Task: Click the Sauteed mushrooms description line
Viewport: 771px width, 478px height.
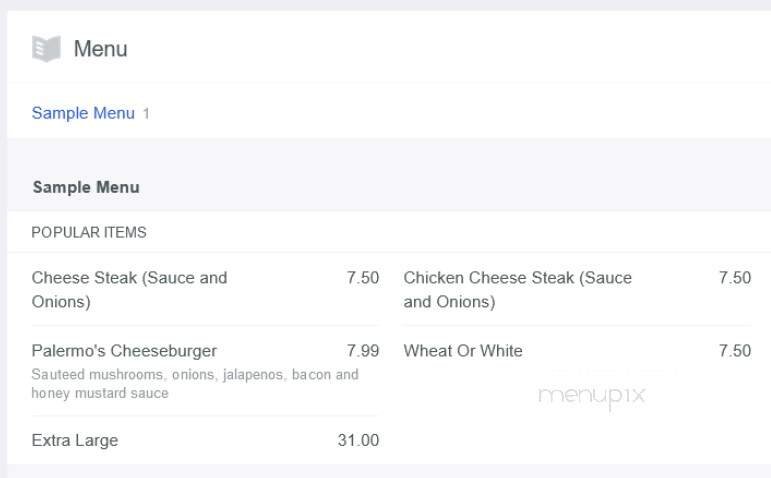Action: pos(195,375)
